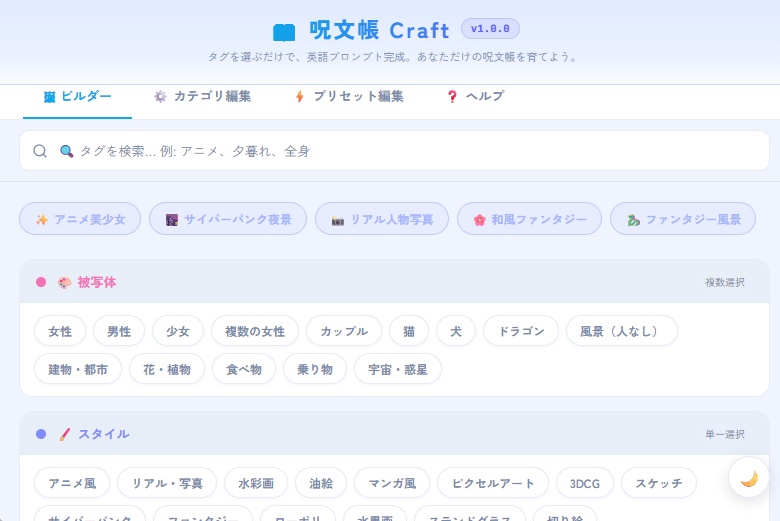The image size is (780, 521).
Task: Toggle the 複数の女性 tag
Action: point(255,331)
